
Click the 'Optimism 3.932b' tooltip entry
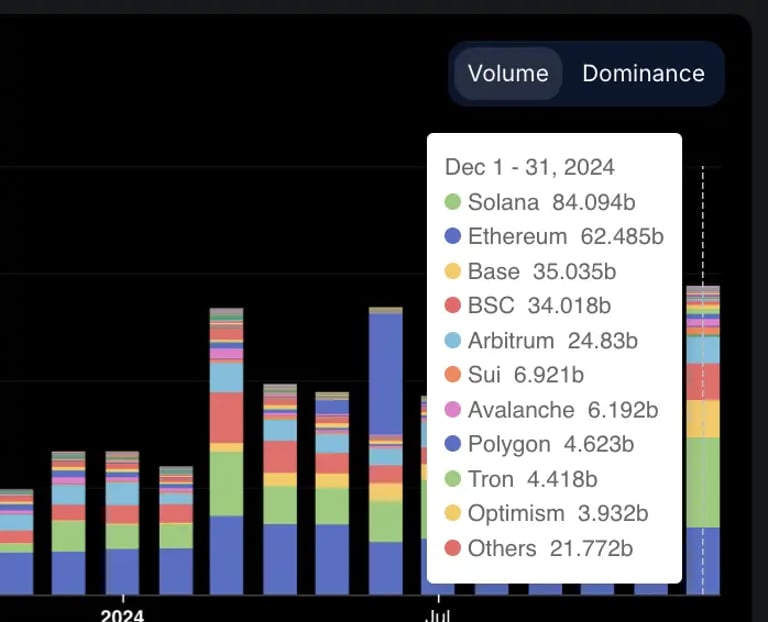[x=546, y=513]
